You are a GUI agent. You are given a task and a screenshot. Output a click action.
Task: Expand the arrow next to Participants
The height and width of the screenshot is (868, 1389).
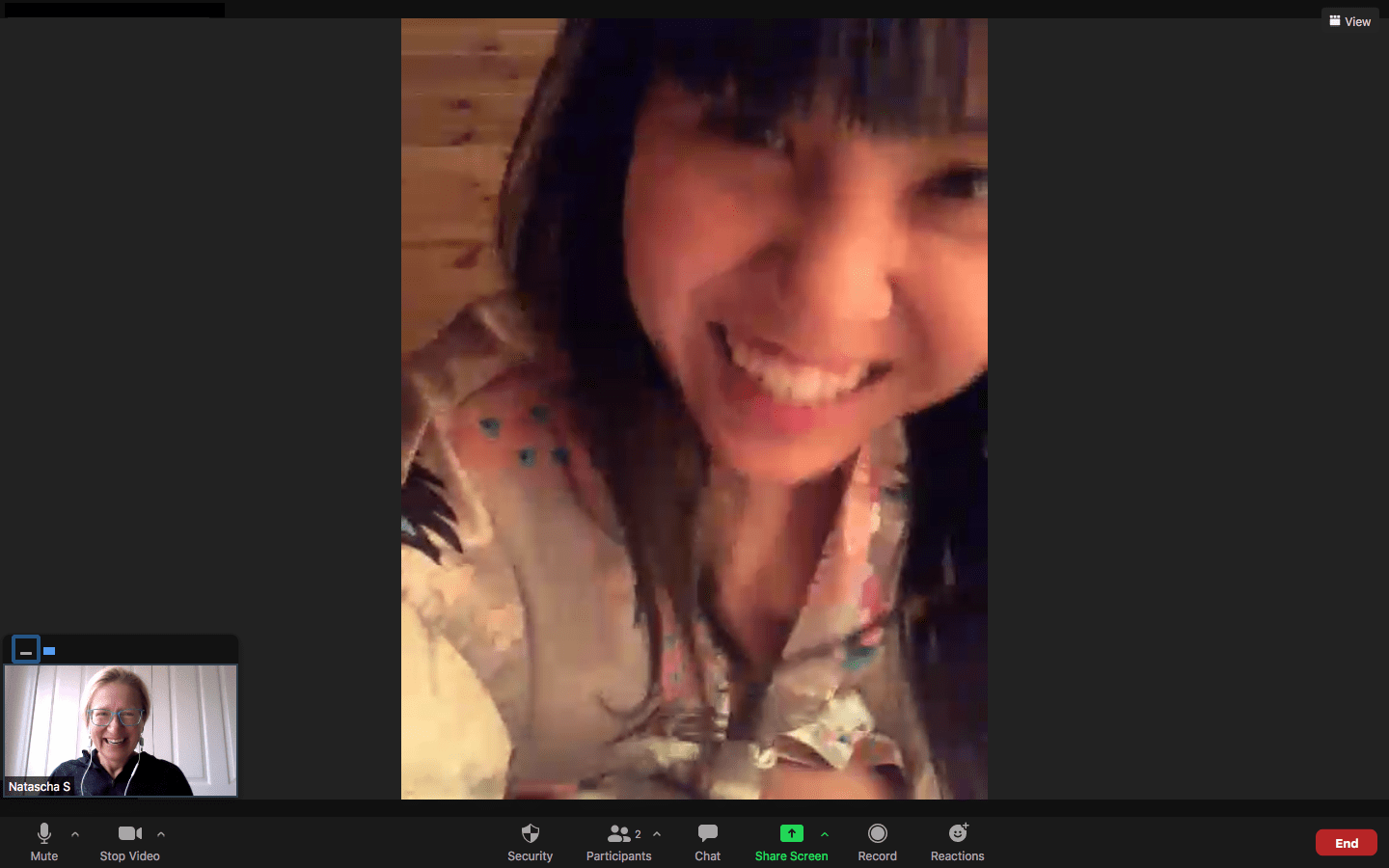(657, 834)
